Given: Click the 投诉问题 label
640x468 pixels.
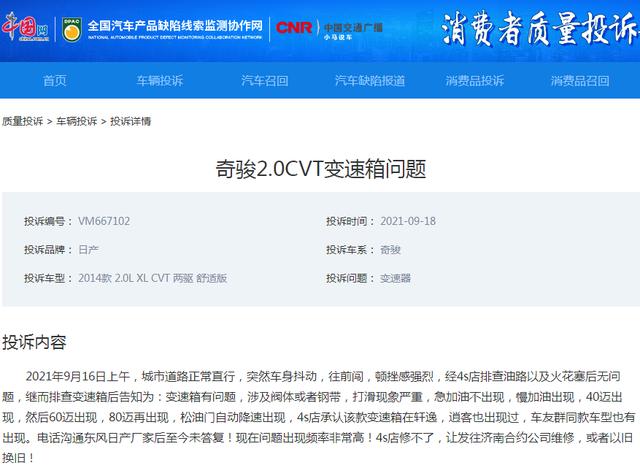Looking at the screenshot, I should [350, 278].
